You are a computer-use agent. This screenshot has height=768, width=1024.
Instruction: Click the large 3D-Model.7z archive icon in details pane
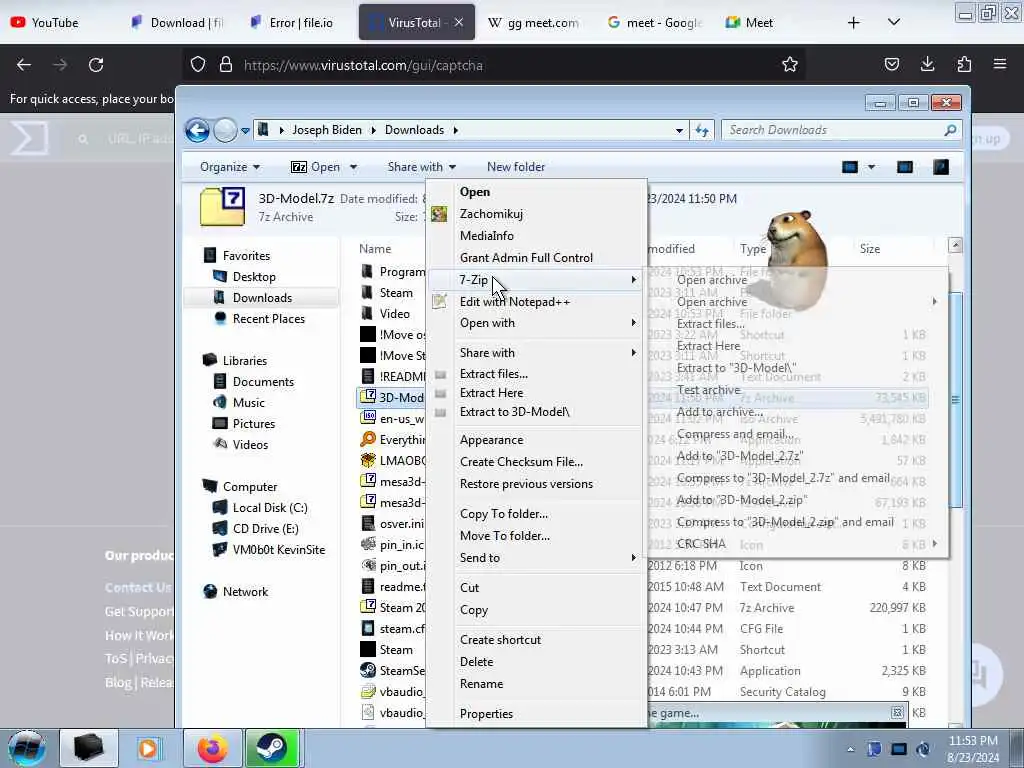223,206
